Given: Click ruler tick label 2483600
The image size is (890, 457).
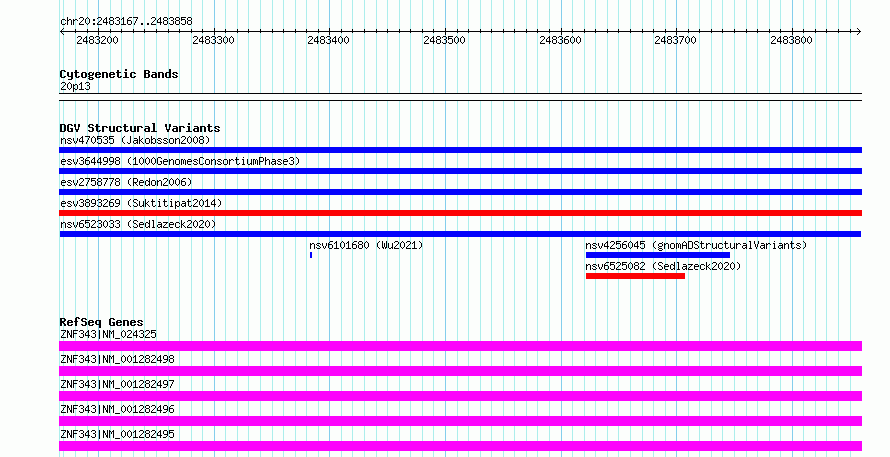Looking at the screenshot, I should [560, 40].
